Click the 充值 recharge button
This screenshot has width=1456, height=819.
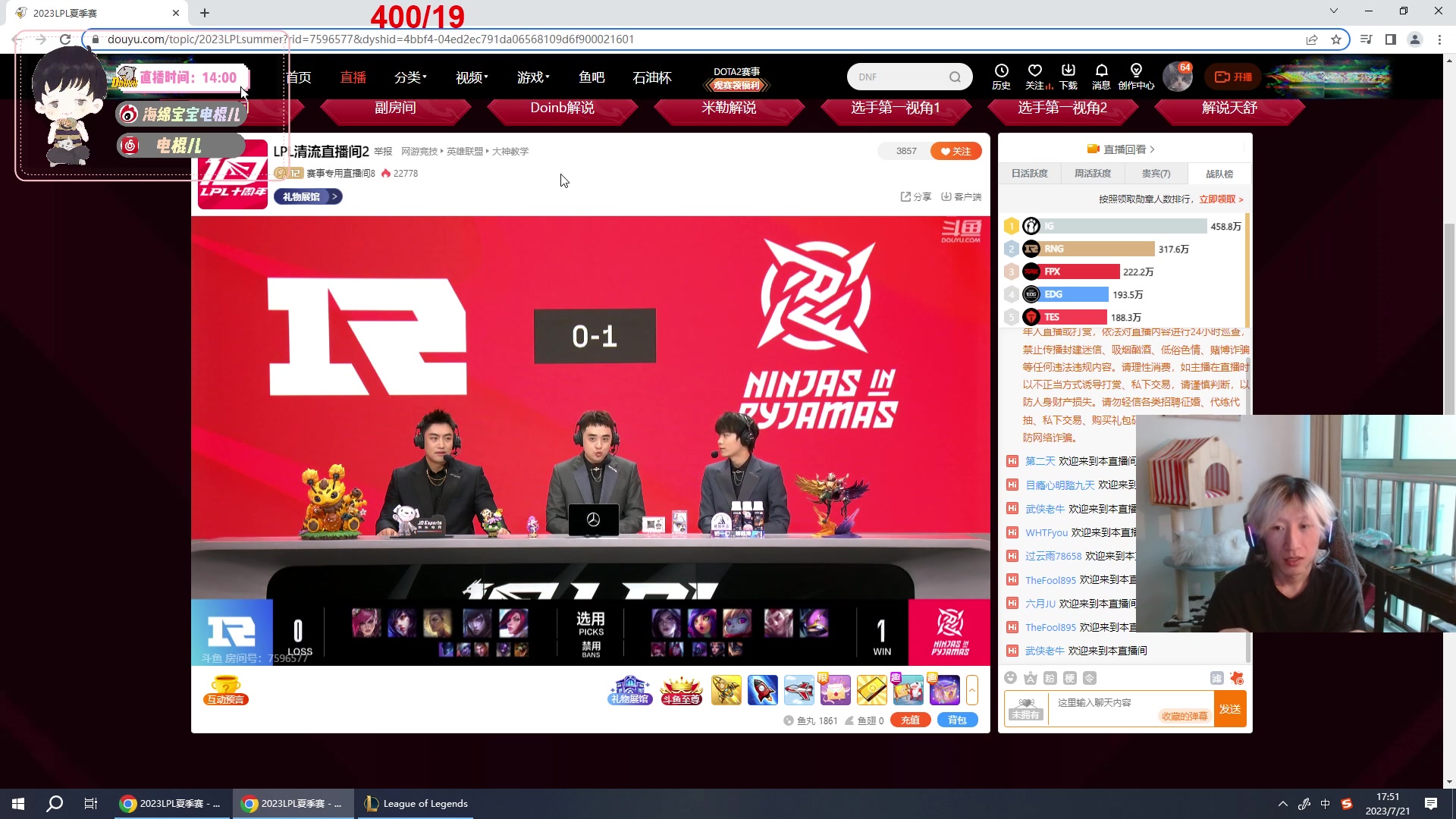click(910, 720)
